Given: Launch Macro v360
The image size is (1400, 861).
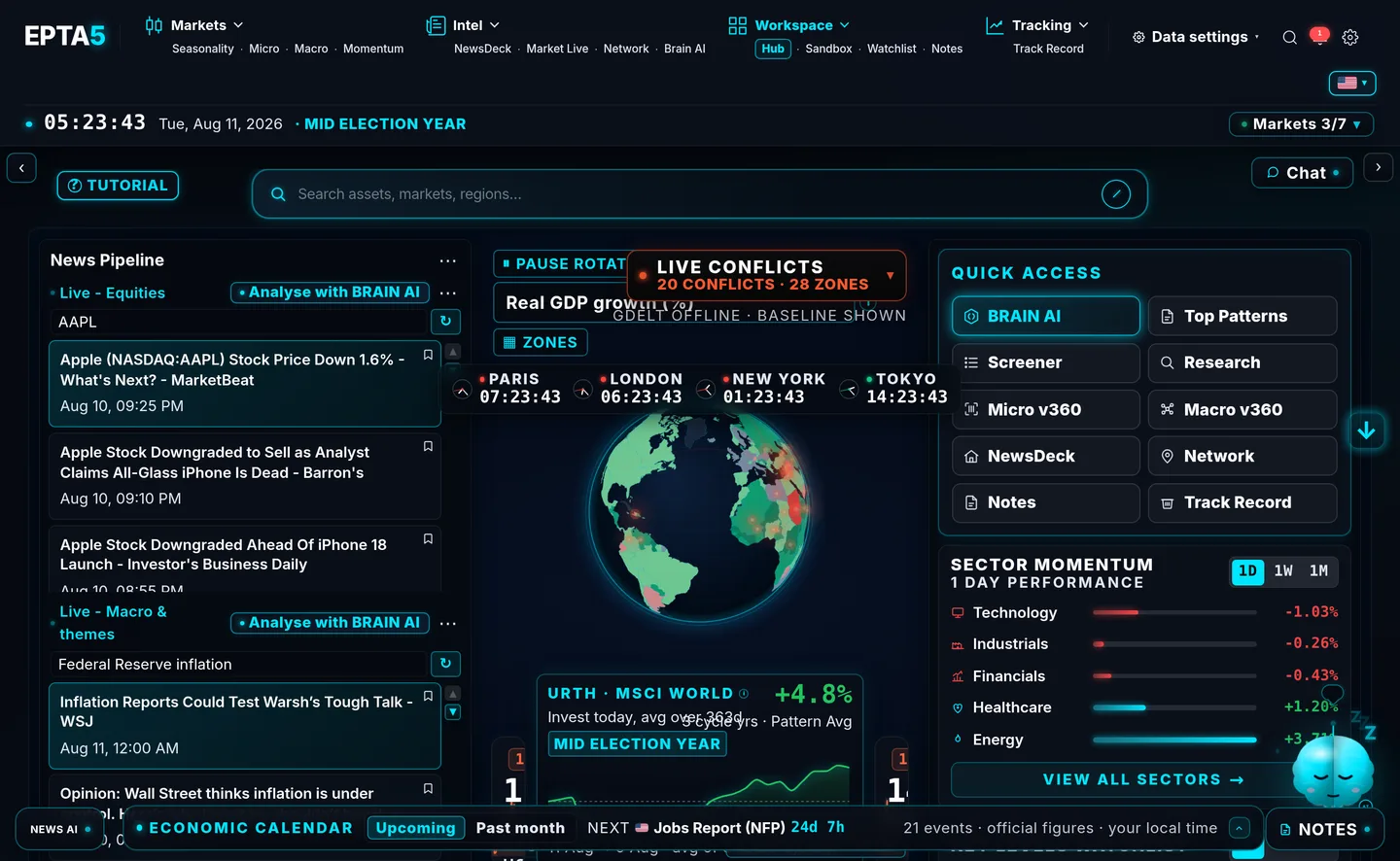Looking at the screenshot, I should point(1242,409).
